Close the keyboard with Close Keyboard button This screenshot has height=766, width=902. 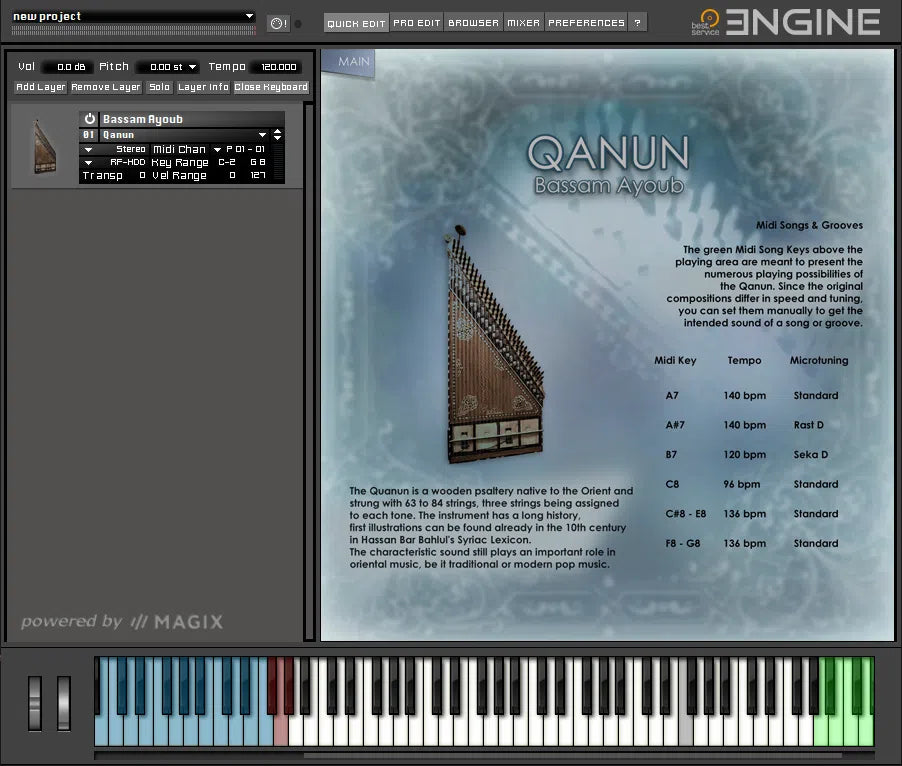[x=271, y=87]
